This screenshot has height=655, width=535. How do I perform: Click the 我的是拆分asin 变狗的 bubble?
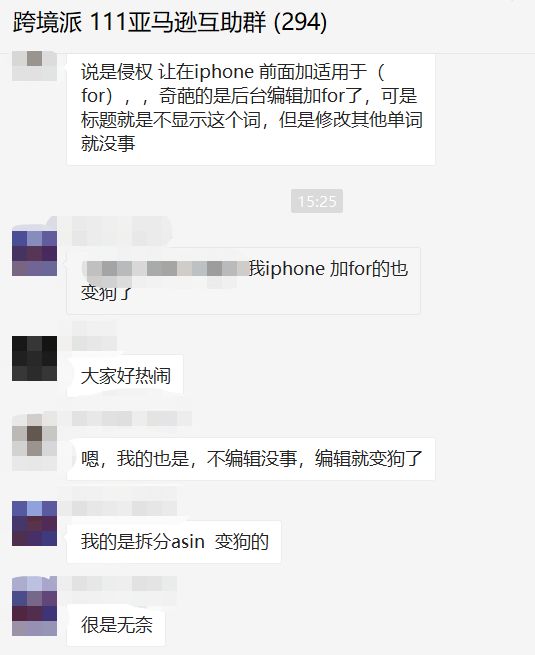[174, 542]
